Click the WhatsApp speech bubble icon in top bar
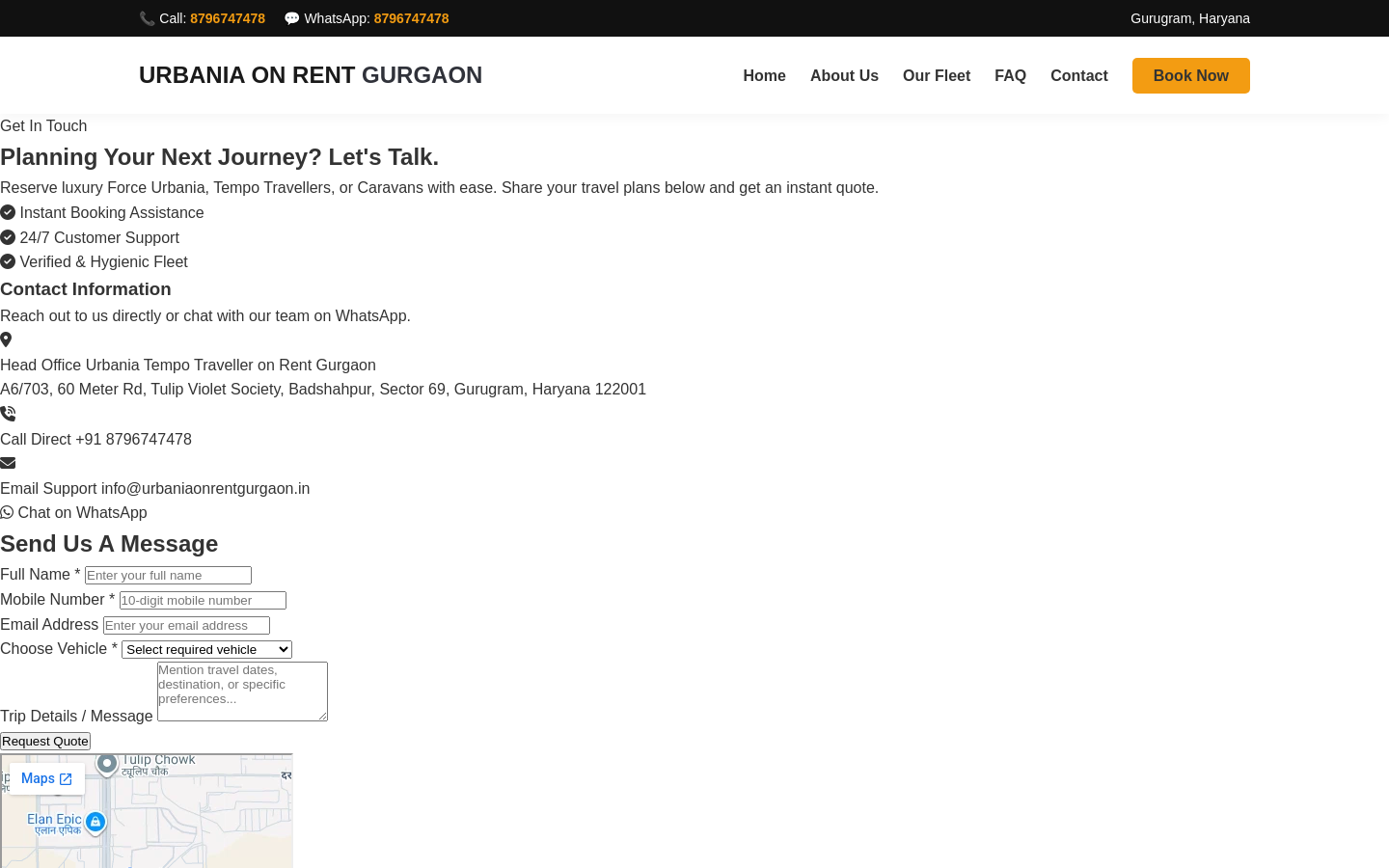This screenshot has height=868, width=1389. pyautogui.click(x=292, y=18)
